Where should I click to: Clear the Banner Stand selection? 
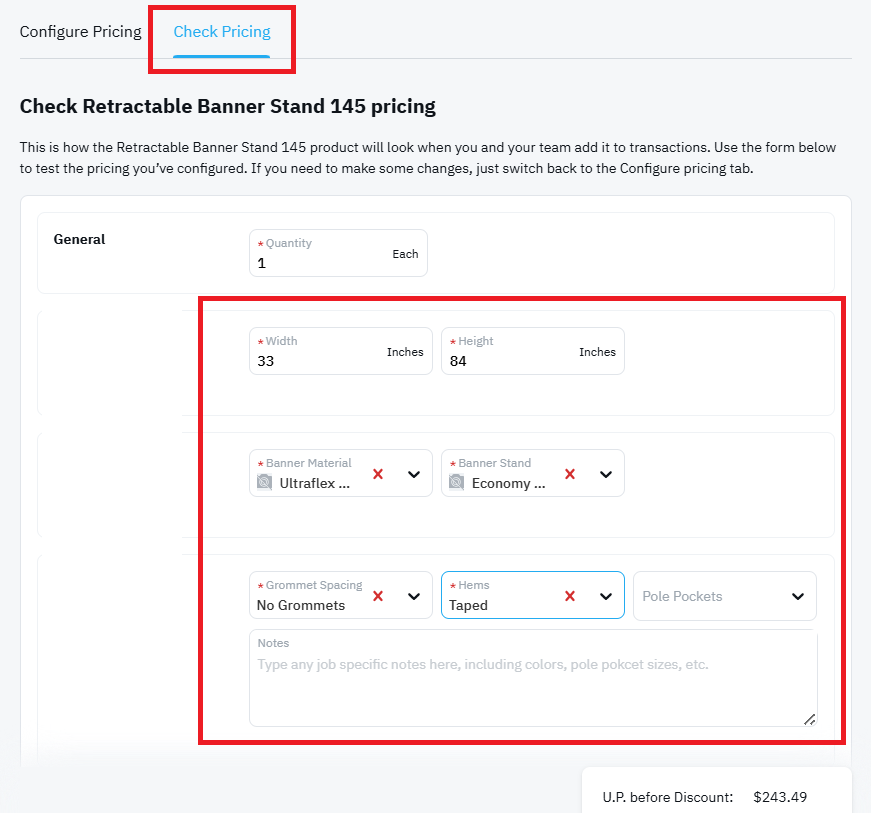coord(570,474)
